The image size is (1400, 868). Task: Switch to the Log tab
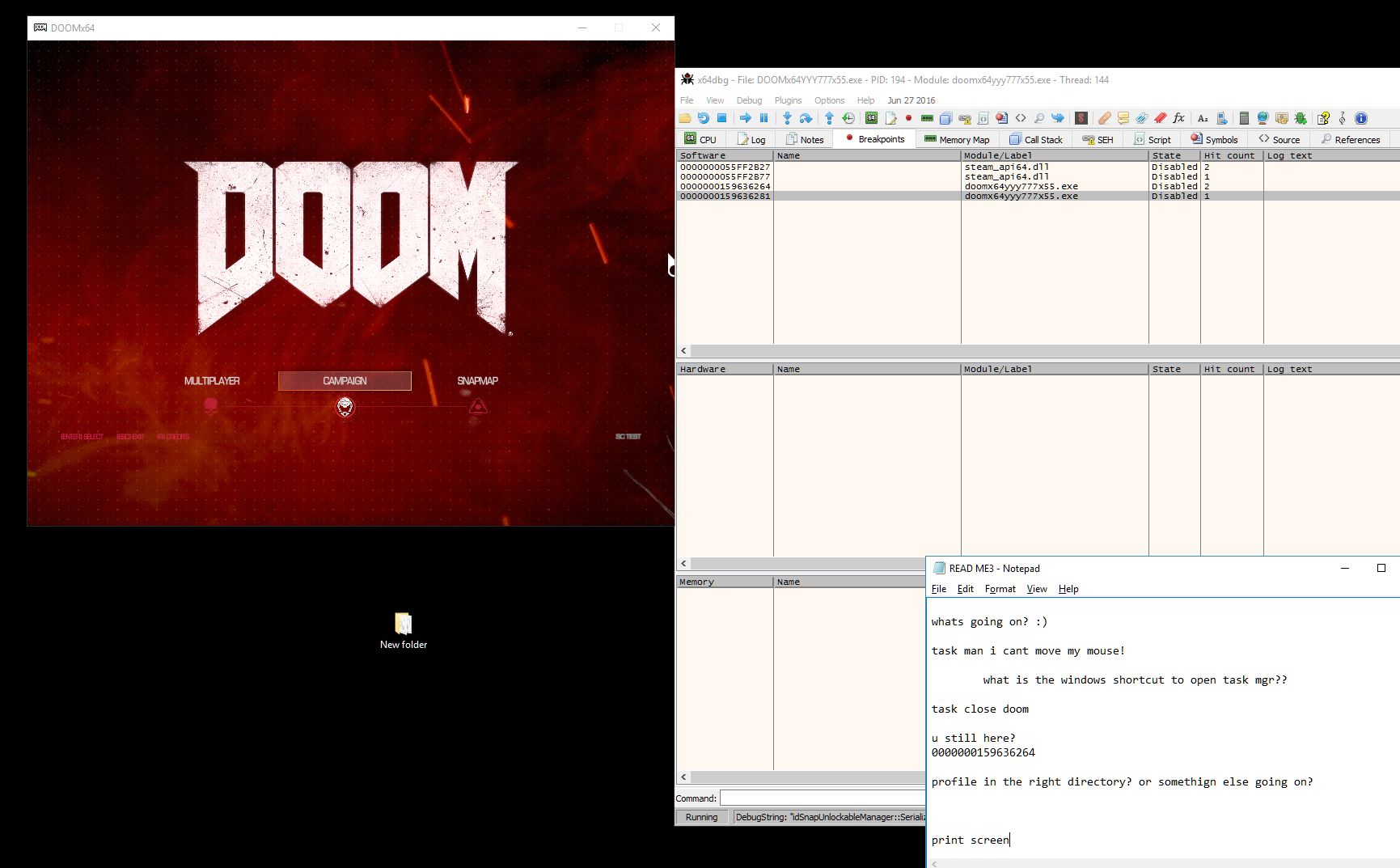click(751, 139)
